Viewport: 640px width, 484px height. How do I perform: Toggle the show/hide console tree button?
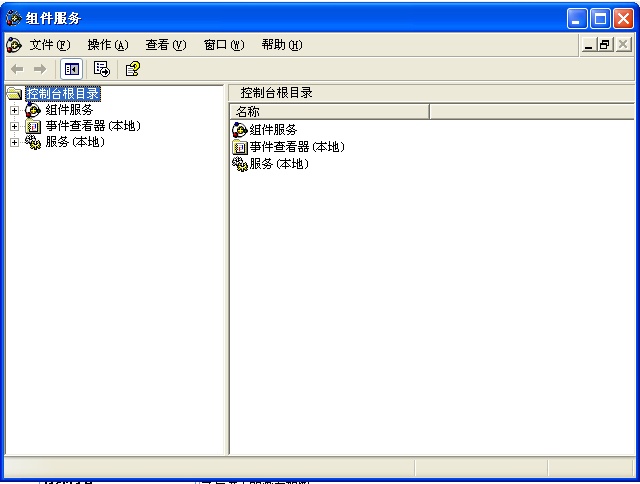click(71, 69)
